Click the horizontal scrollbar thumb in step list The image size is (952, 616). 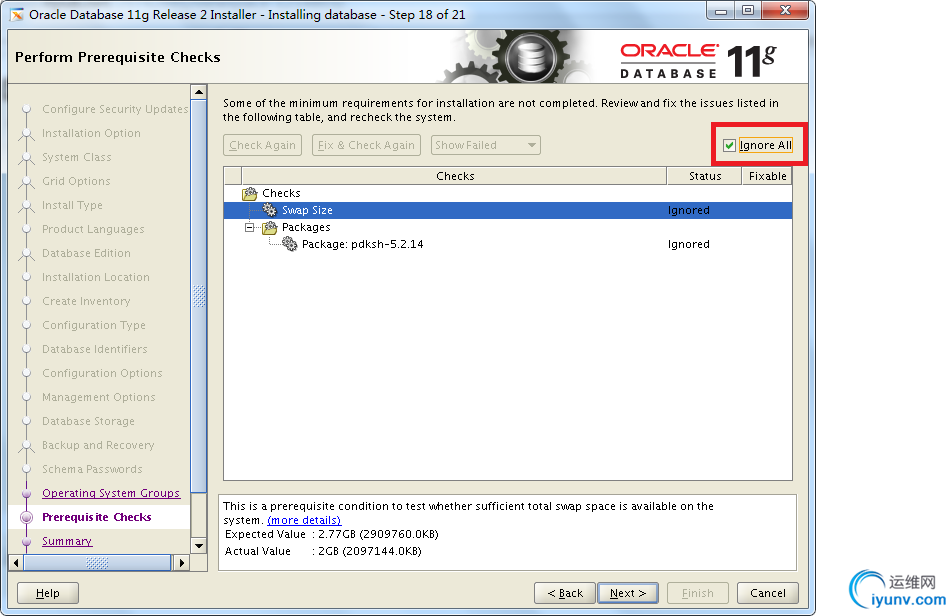pyautogui.click(x=97, y=563)
